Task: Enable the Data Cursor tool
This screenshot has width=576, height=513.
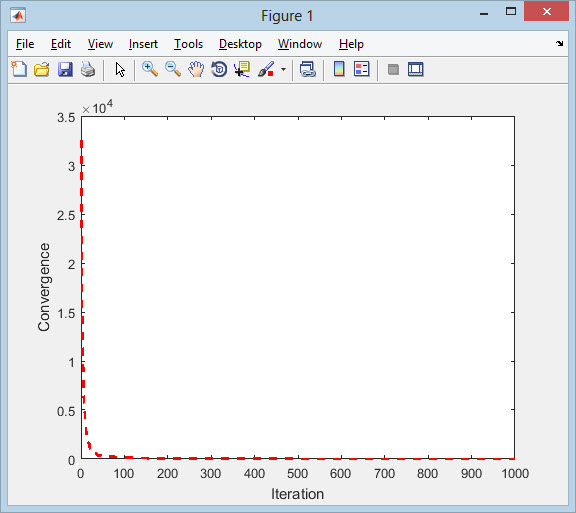Action: coord(242,69)
